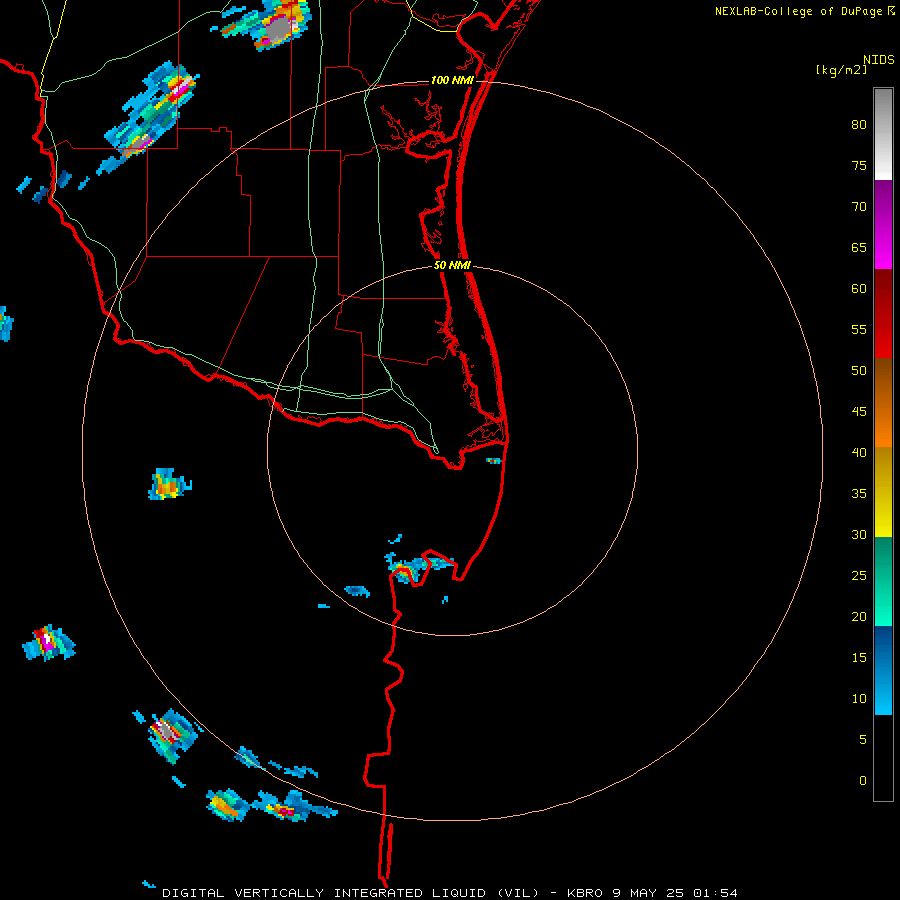Click the '10' color scale value
This screenshot has width=900, height=900.
click(x=859, y=699)
